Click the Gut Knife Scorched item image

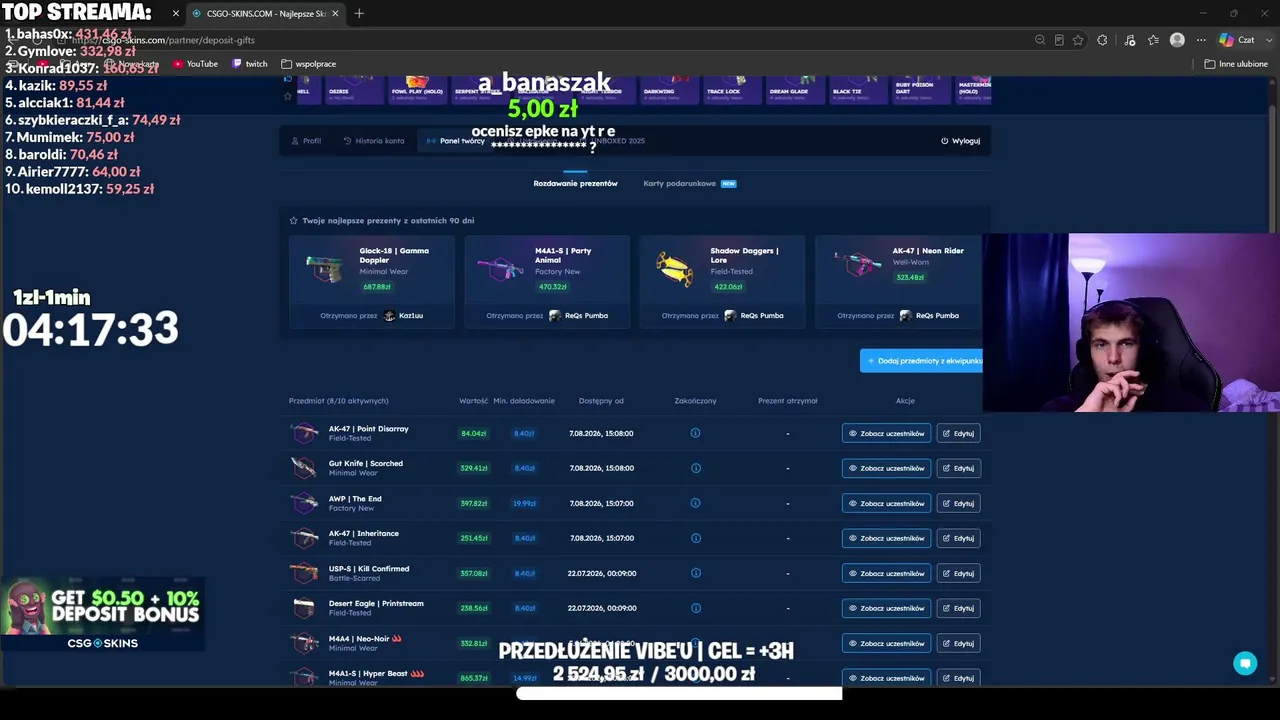[x=304, y=468]
